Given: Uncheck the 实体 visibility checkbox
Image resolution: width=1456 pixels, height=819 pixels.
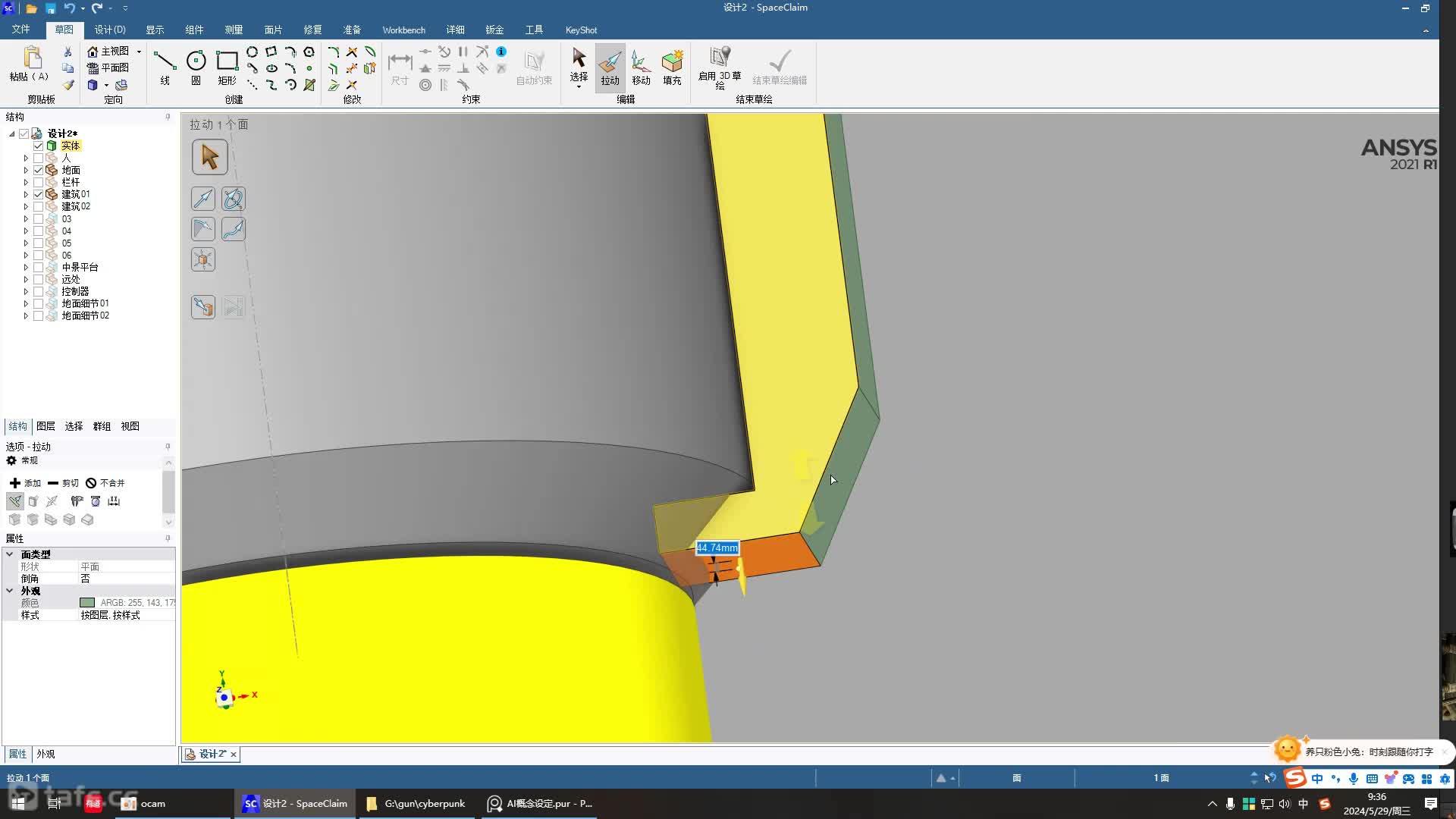Looking at the screenshot, I should point(38,146).
